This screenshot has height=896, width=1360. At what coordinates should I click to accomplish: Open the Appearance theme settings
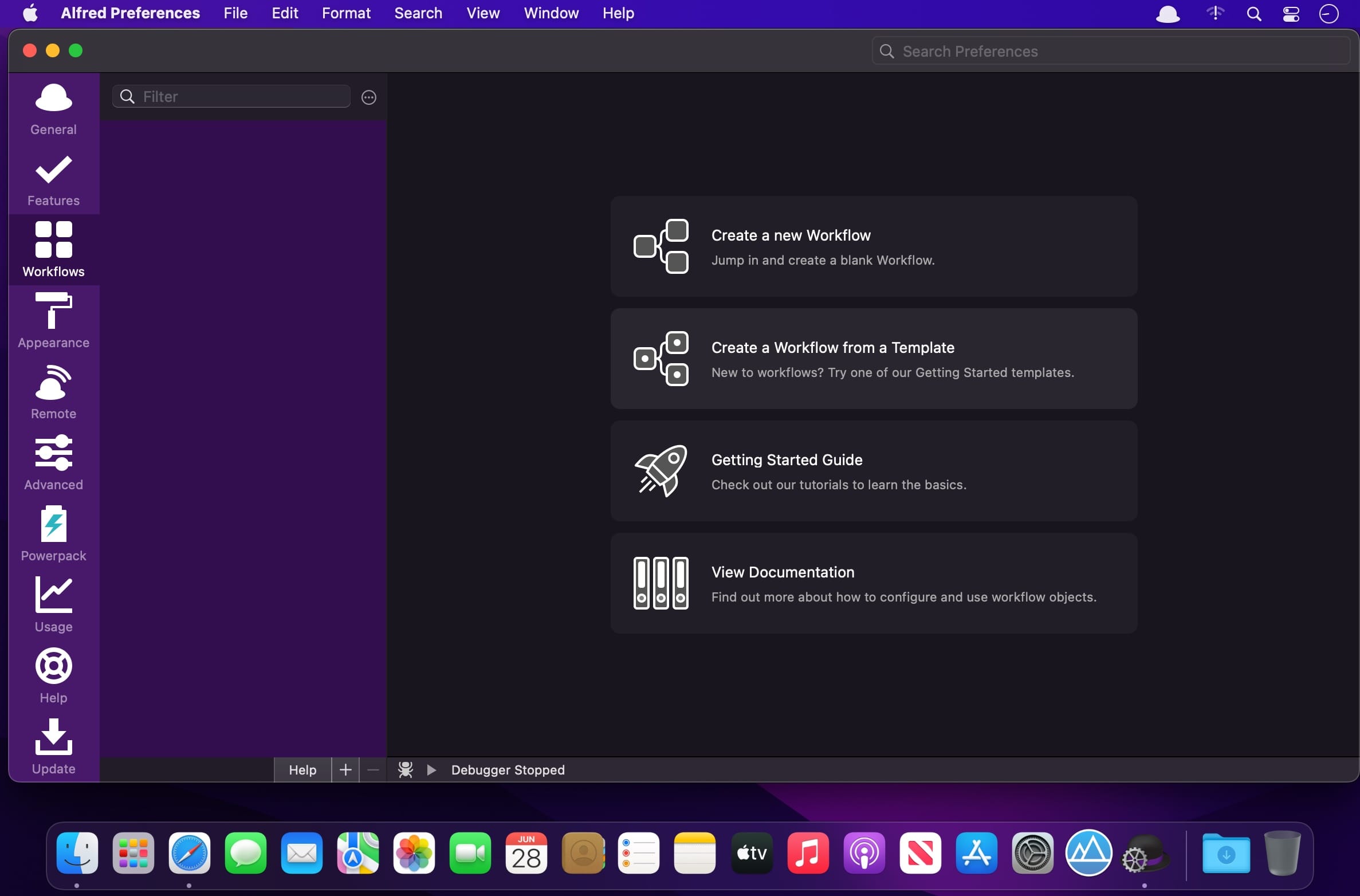point(53,322)
